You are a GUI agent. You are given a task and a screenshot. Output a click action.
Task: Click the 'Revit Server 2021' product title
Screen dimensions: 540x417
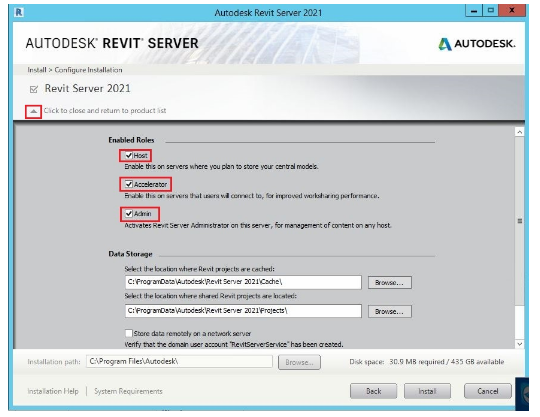click(x=87, y=89)
